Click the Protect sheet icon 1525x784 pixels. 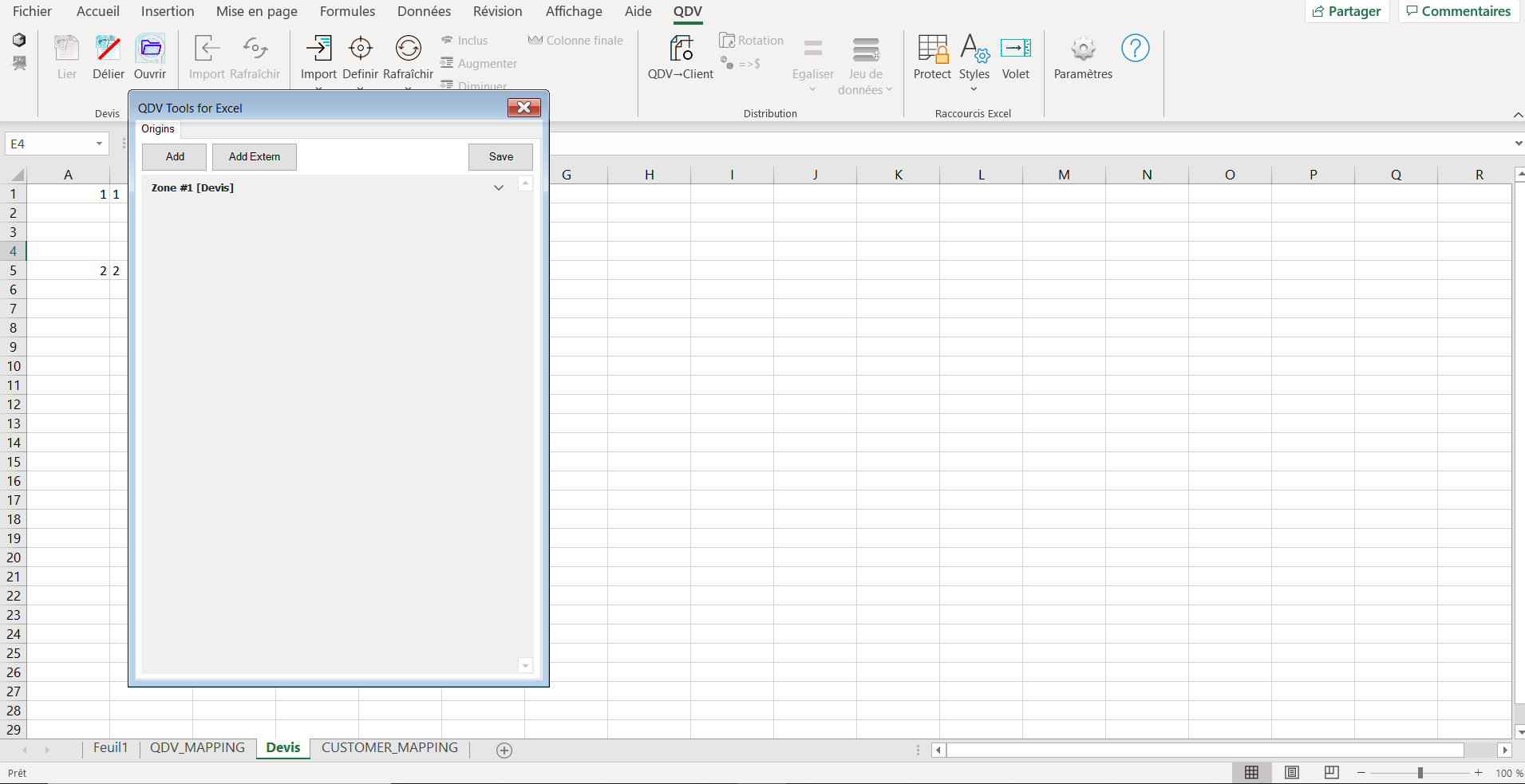[932, 49]
